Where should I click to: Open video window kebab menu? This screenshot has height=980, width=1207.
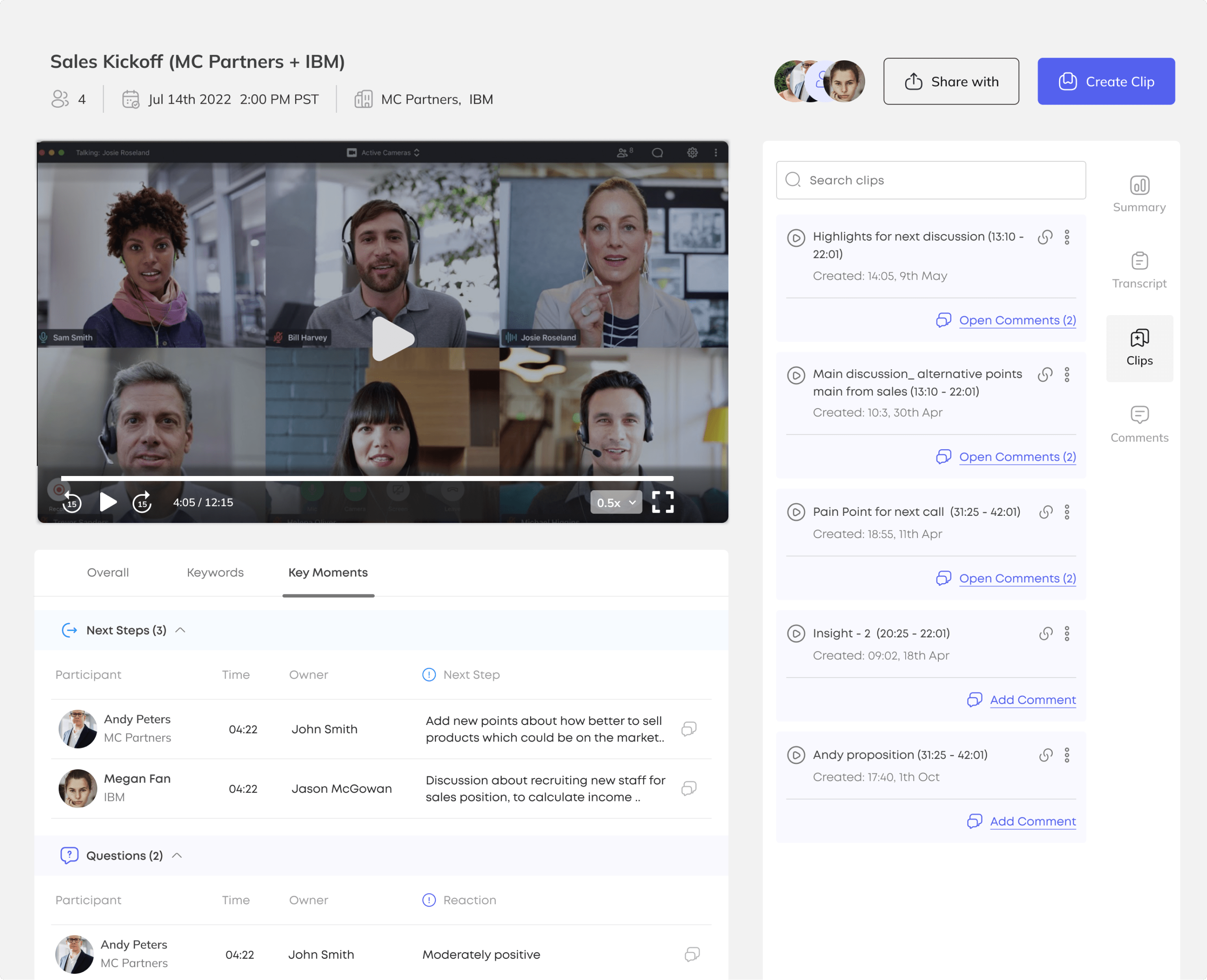coord(716,152)
